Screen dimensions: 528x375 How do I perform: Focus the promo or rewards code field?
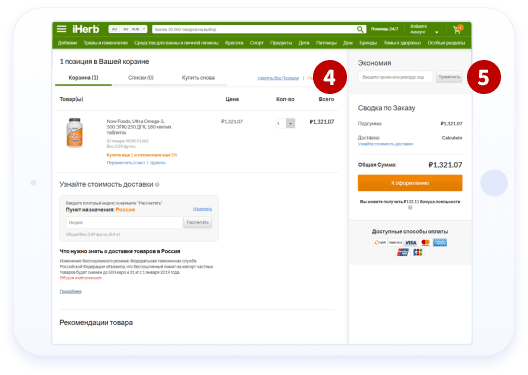pos(395,77)
